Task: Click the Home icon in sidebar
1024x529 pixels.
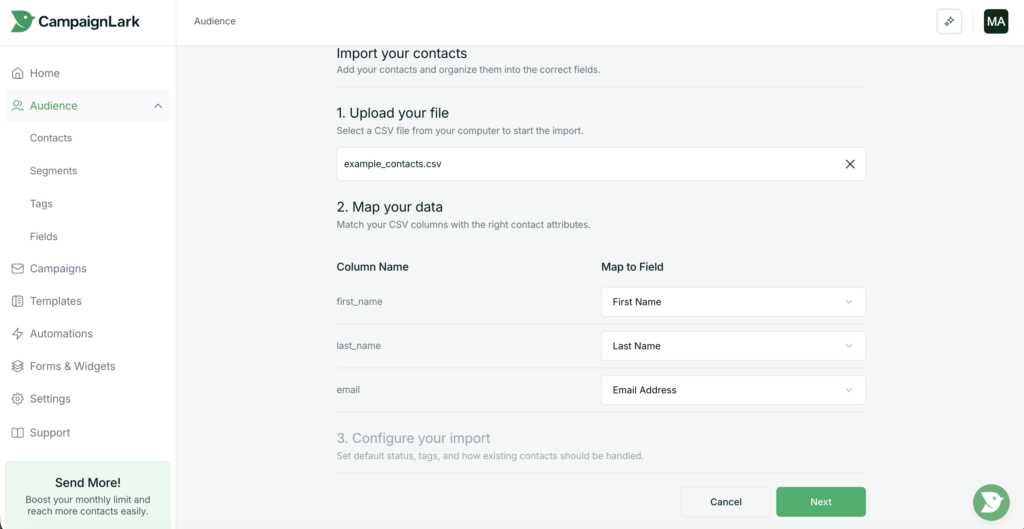Action: (18, 73)
